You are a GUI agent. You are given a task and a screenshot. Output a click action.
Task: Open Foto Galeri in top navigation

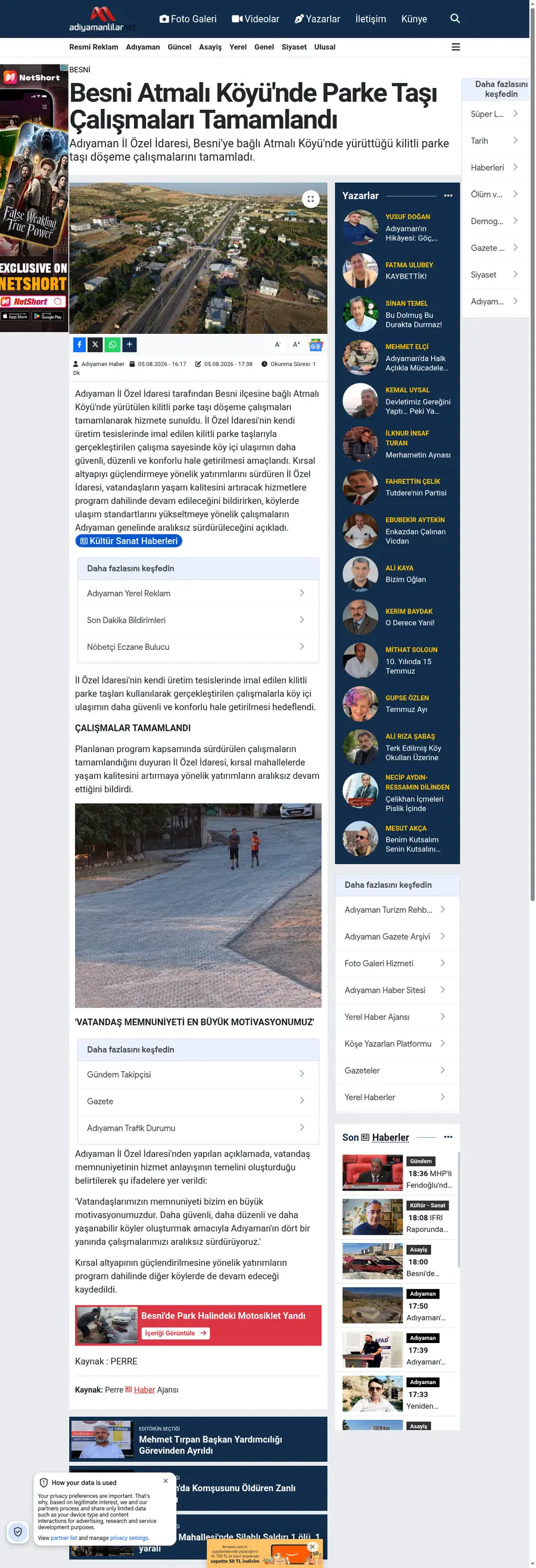tap(188, 19)
